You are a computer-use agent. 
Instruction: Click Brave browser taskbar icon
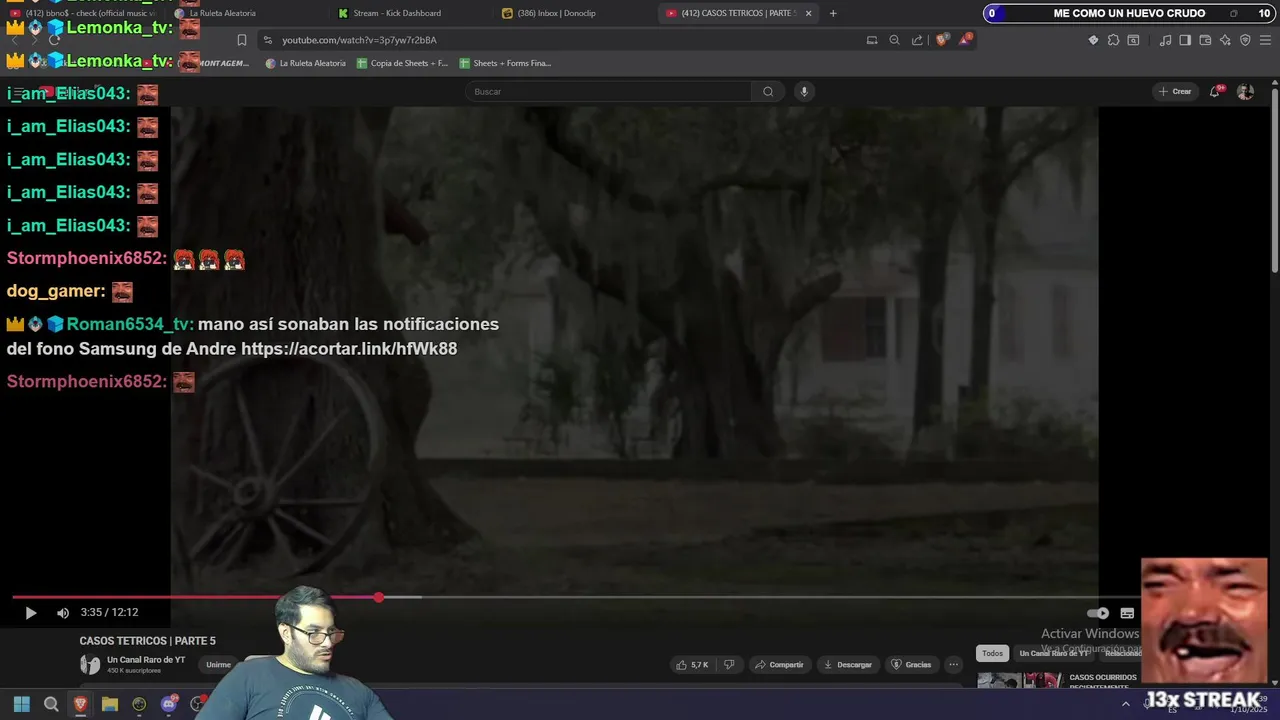[81, 704]
